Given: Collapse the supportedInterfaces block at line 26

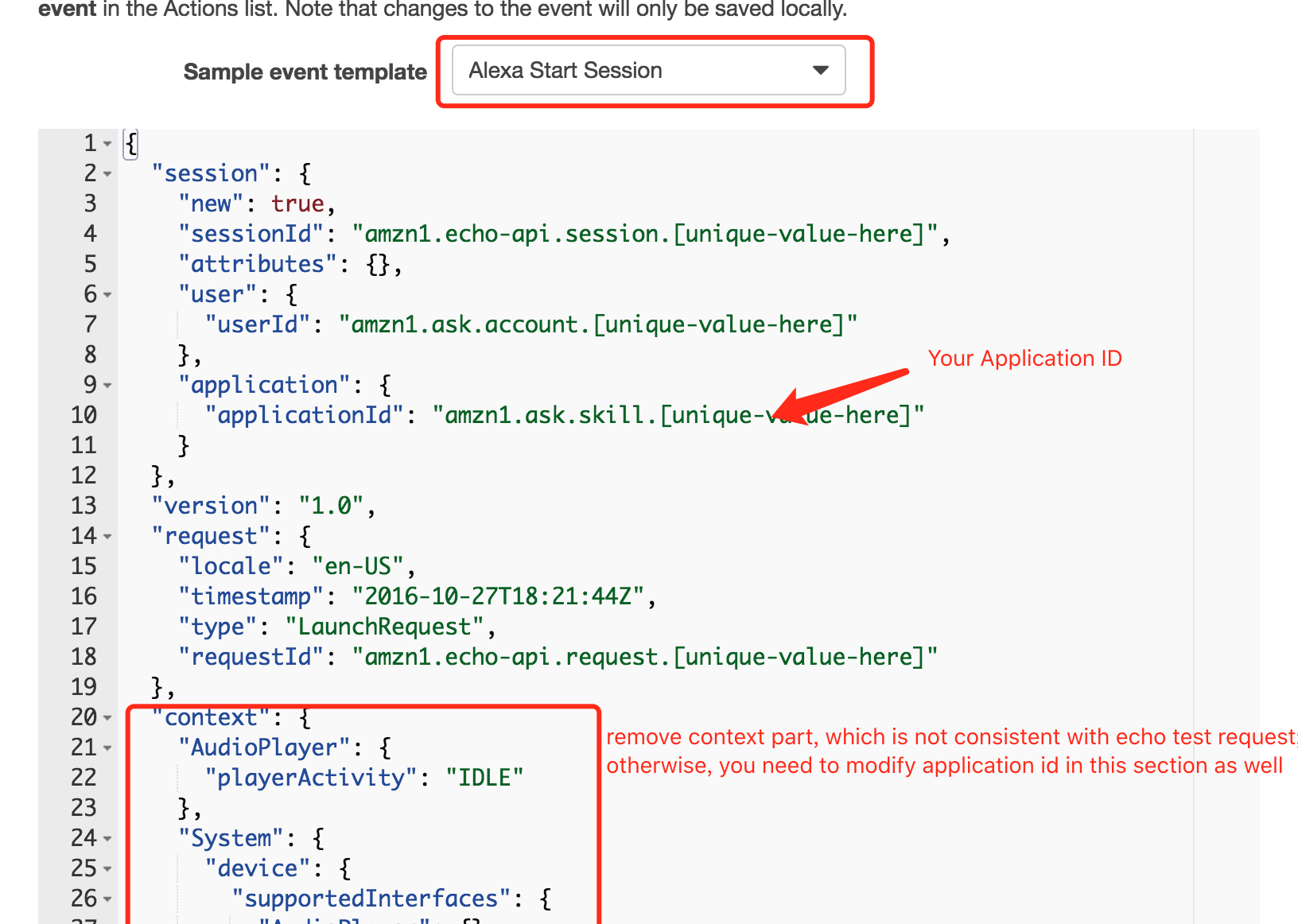Looking at the screenshot, I should pos(107,899).
